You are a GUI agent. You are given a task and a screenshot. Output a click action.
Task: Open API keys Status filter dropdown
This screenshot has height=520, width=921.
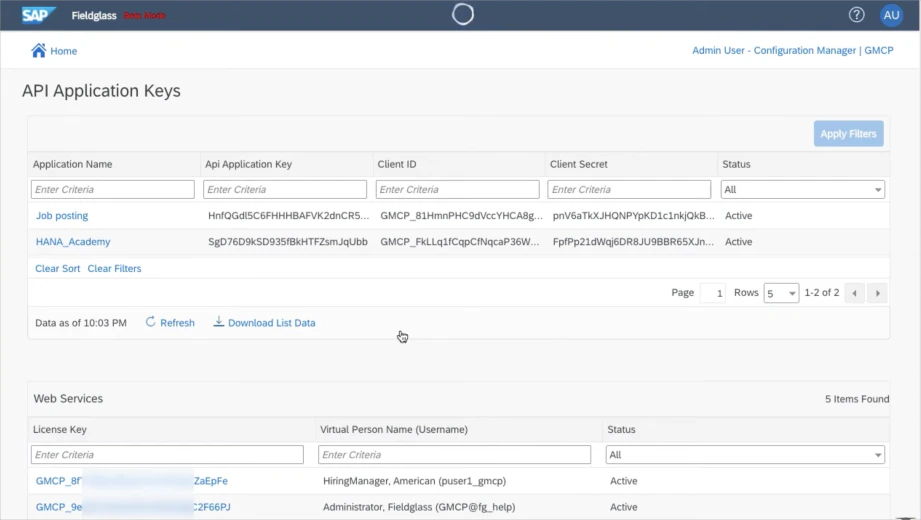802,189
